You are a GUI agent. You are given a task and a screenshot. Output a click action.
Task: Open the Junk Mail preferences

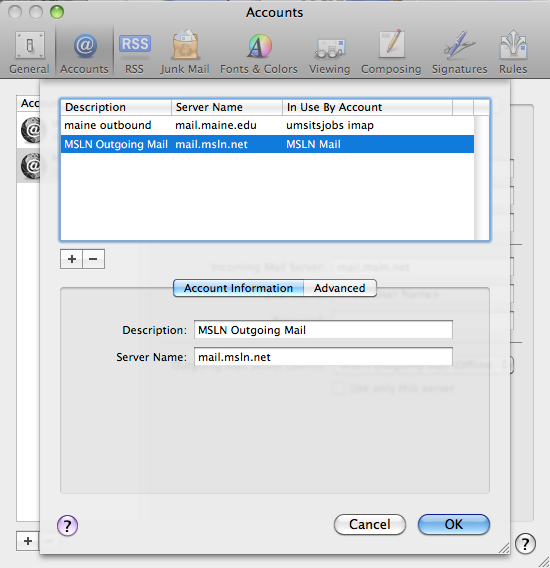(185, 53)
